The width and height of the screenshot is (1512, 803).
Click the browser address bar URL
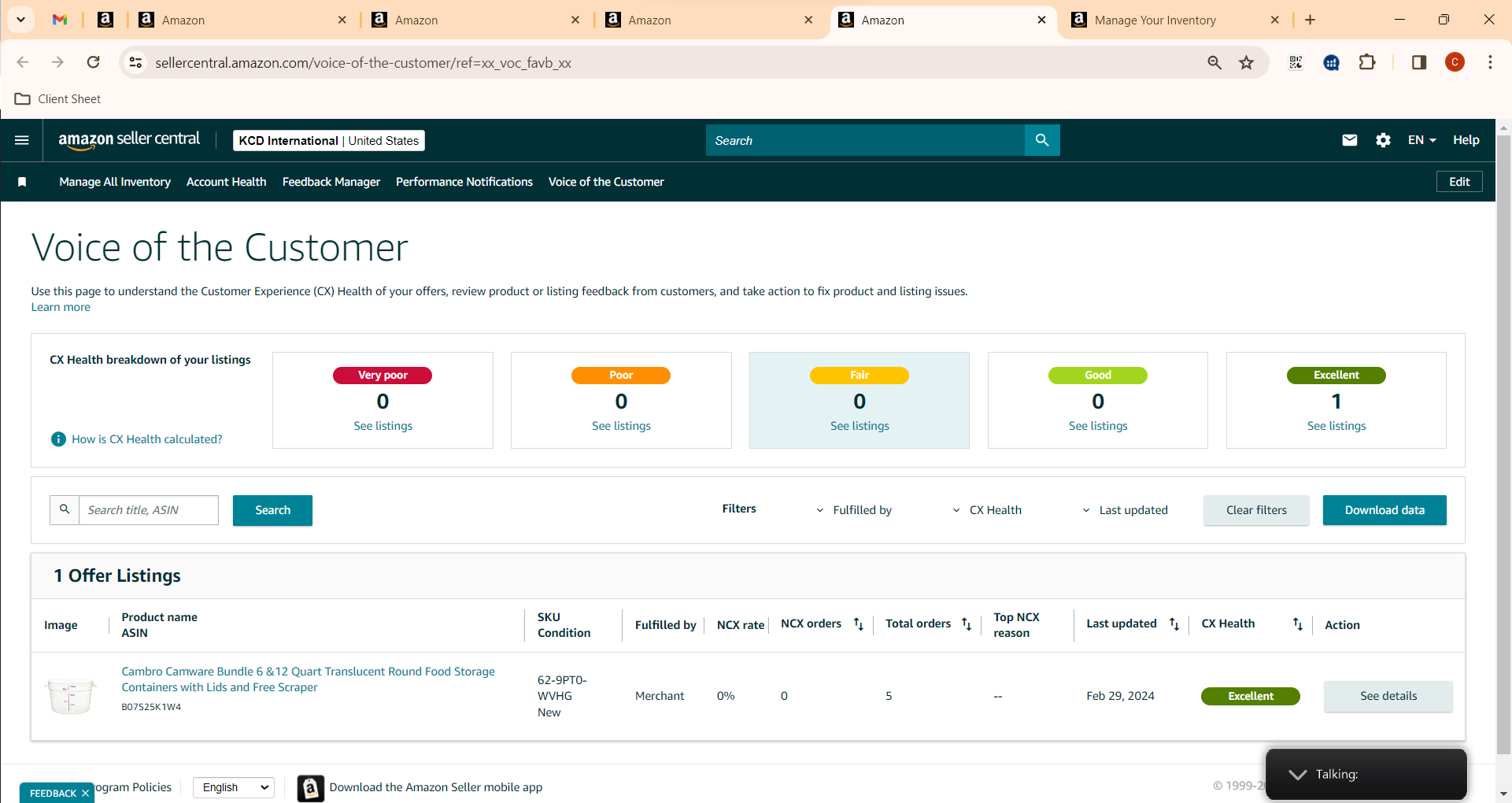point(363,63)
